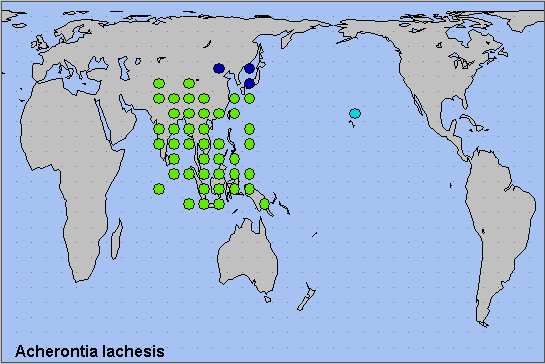Select the dark blue dot on mainland Asia
Screen dimensions: 545x364
click(219, 68)
